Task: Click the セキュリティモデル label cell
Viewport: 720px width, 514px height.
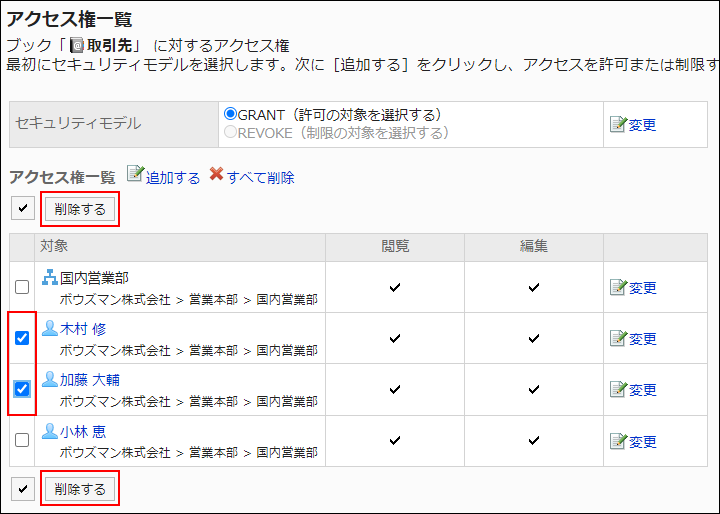Action: pyautogui.click(x=114, y=124)
